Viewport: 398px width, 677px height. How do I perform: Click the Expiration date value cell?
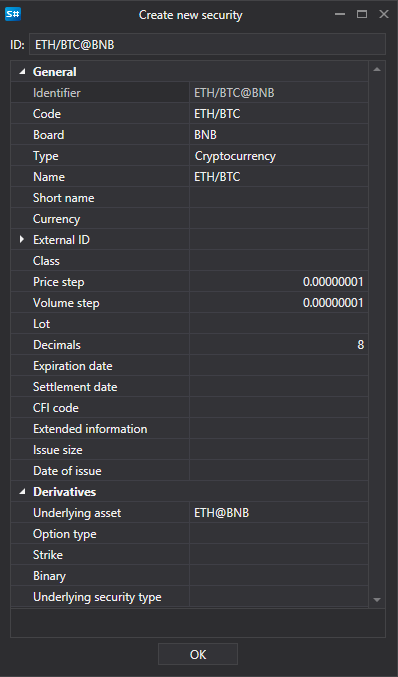tap(279, 366)
